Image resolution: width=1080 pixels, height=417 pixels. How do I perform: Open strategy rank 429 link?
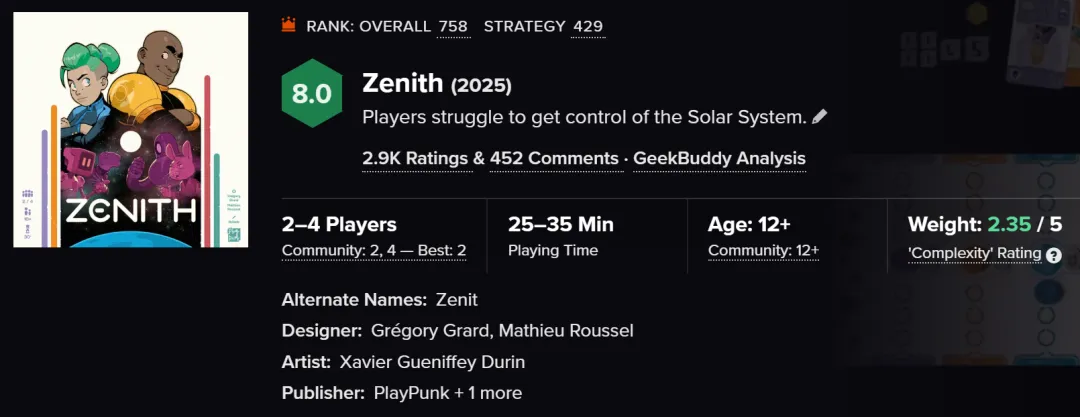[x=588, y=26]
